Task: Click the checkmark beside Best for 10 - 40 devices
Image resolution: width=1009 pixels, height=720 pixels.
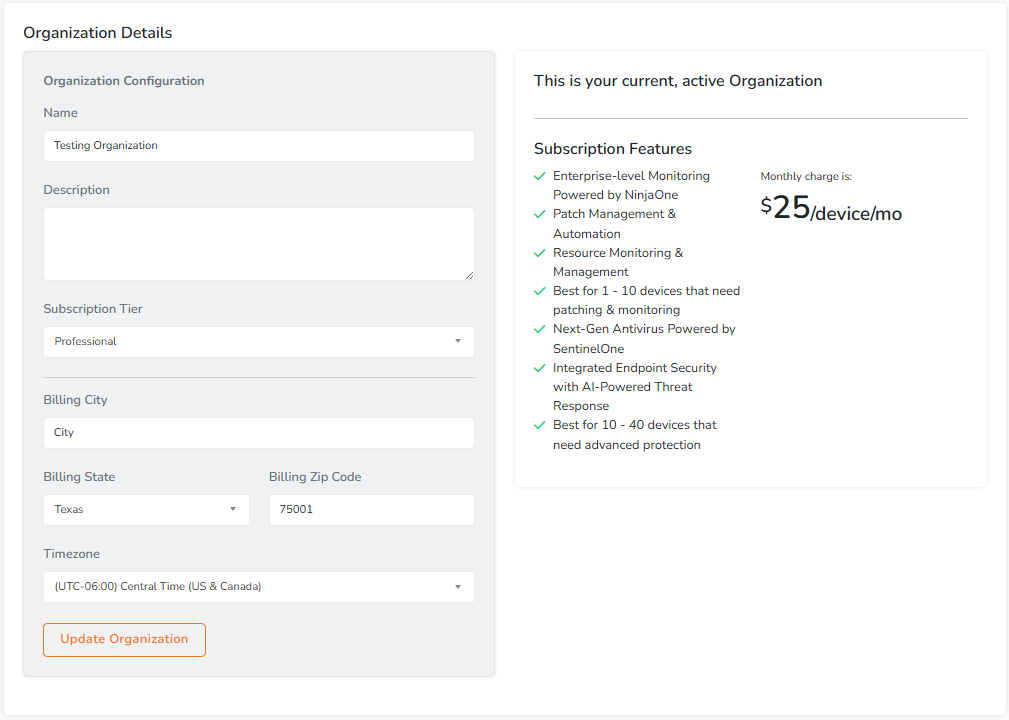Action: [540, 425]
